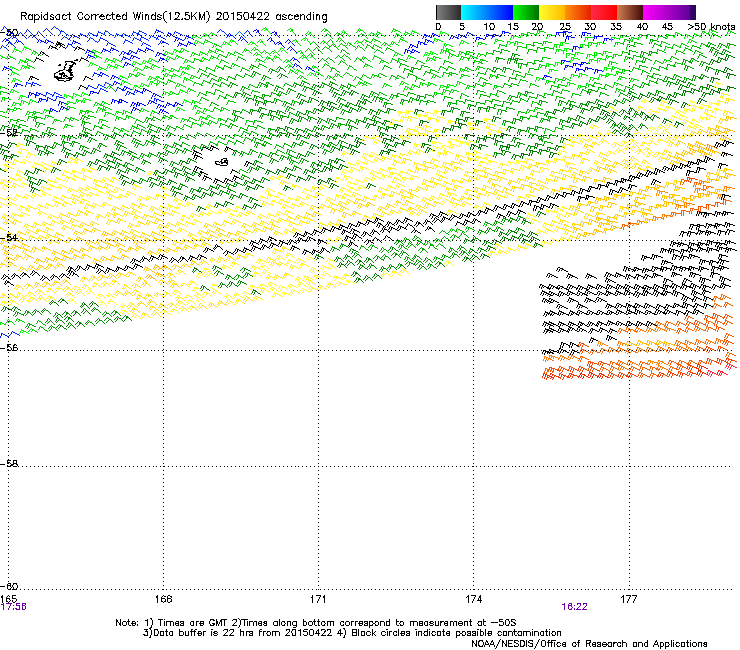This screenshot has width=740, height=650.
Task: Pick the cyan-to-blue 5–15 knots legend band
Action: tap(487, 12)
